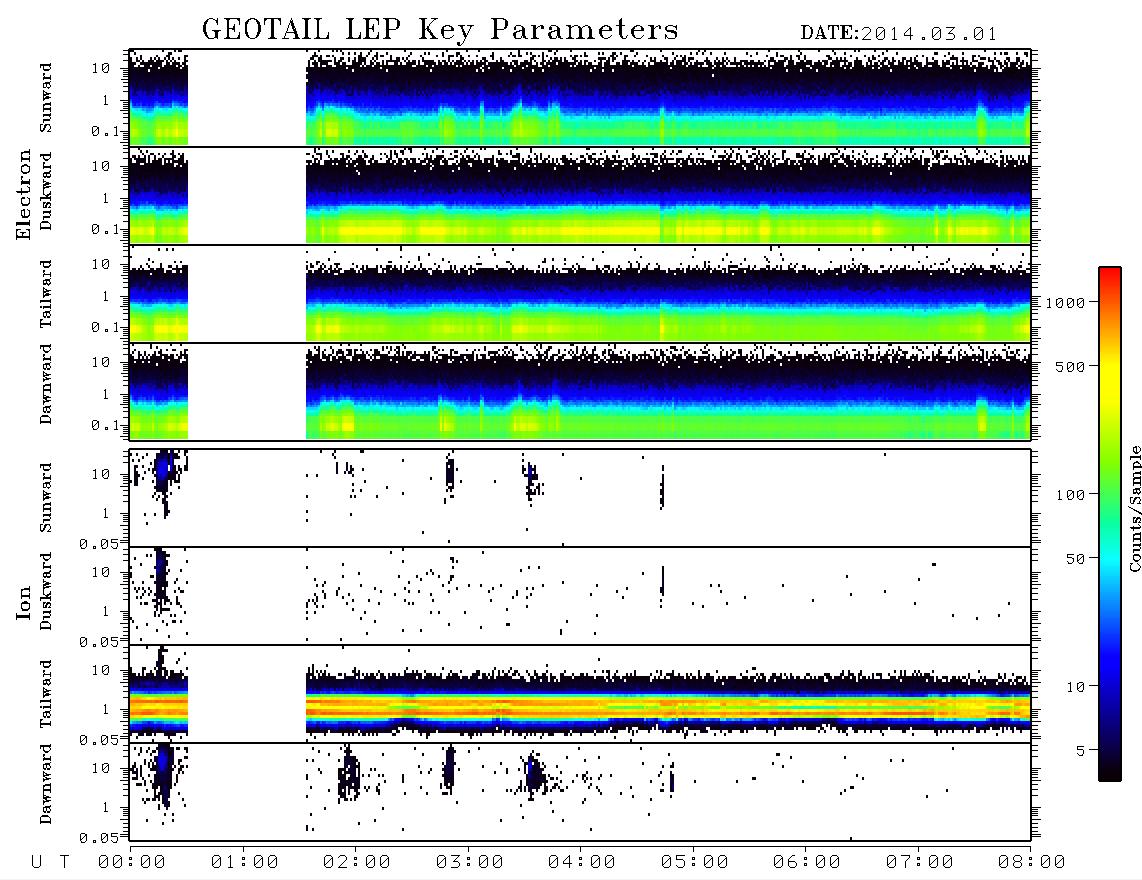Click the '500' color bar tick value

1070,366
